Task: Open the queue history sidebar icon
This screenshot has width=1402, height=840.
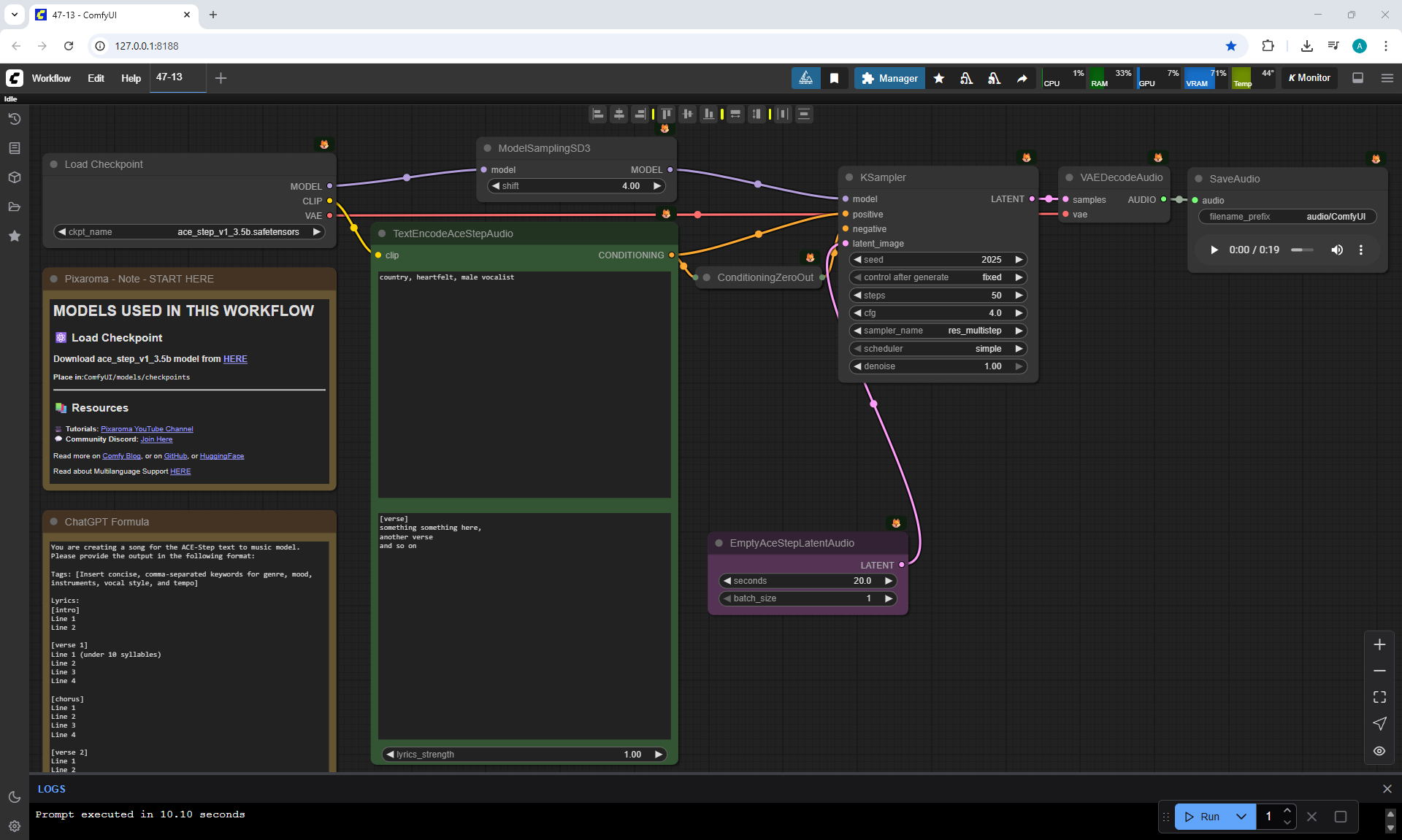Action: 14,119
